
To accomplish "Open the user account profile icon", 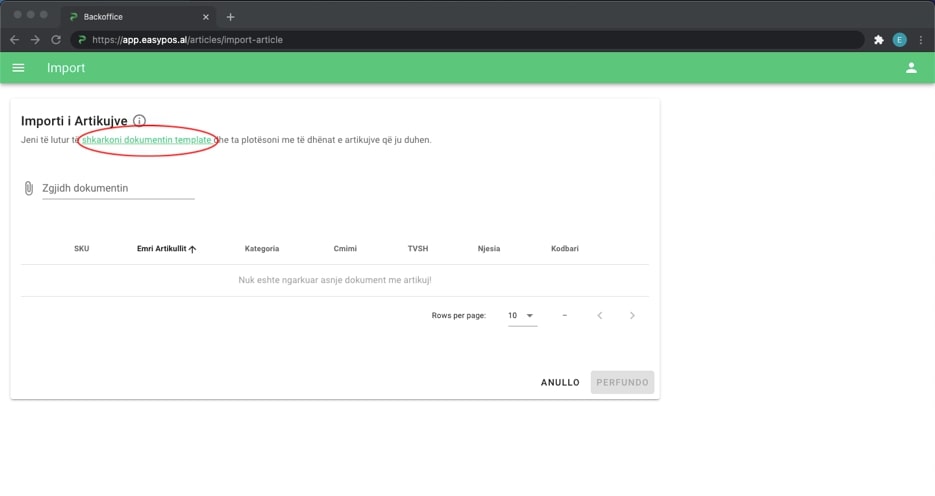I will 910,68.
